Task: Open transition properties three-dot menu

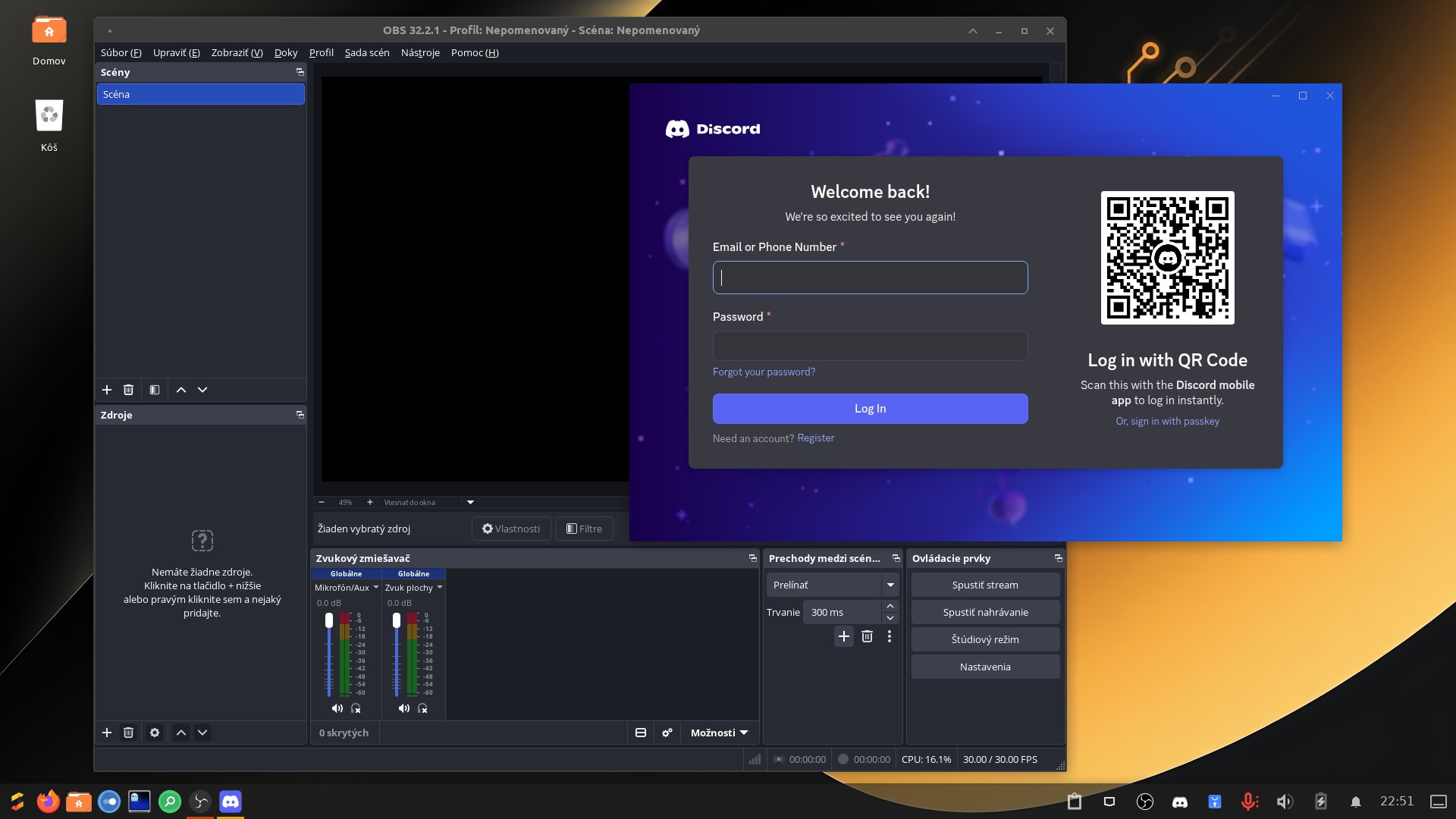Action: click(890, 636)
